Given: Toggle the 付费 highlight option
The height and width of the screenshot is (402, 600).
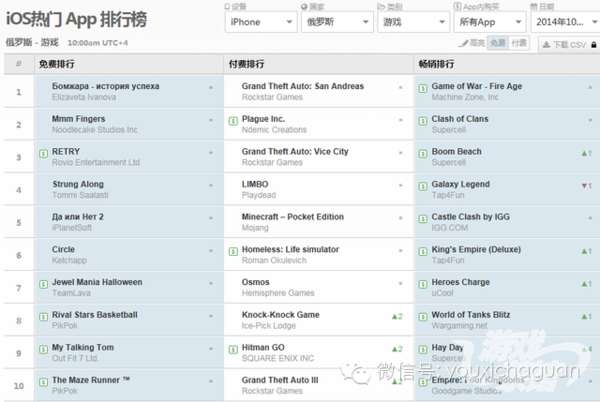Looking at the screenshot, I should tap(519, 43).
